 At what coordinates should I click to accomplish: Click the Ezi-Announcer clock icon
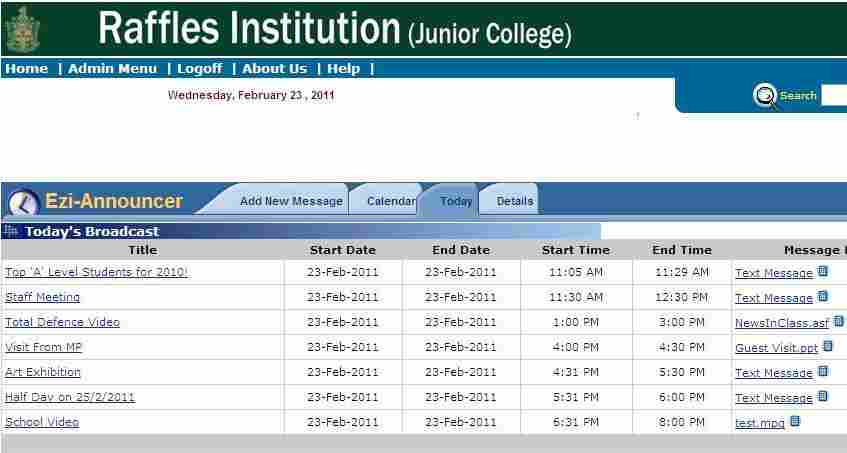pyautogui.click(x=23, y=204)
